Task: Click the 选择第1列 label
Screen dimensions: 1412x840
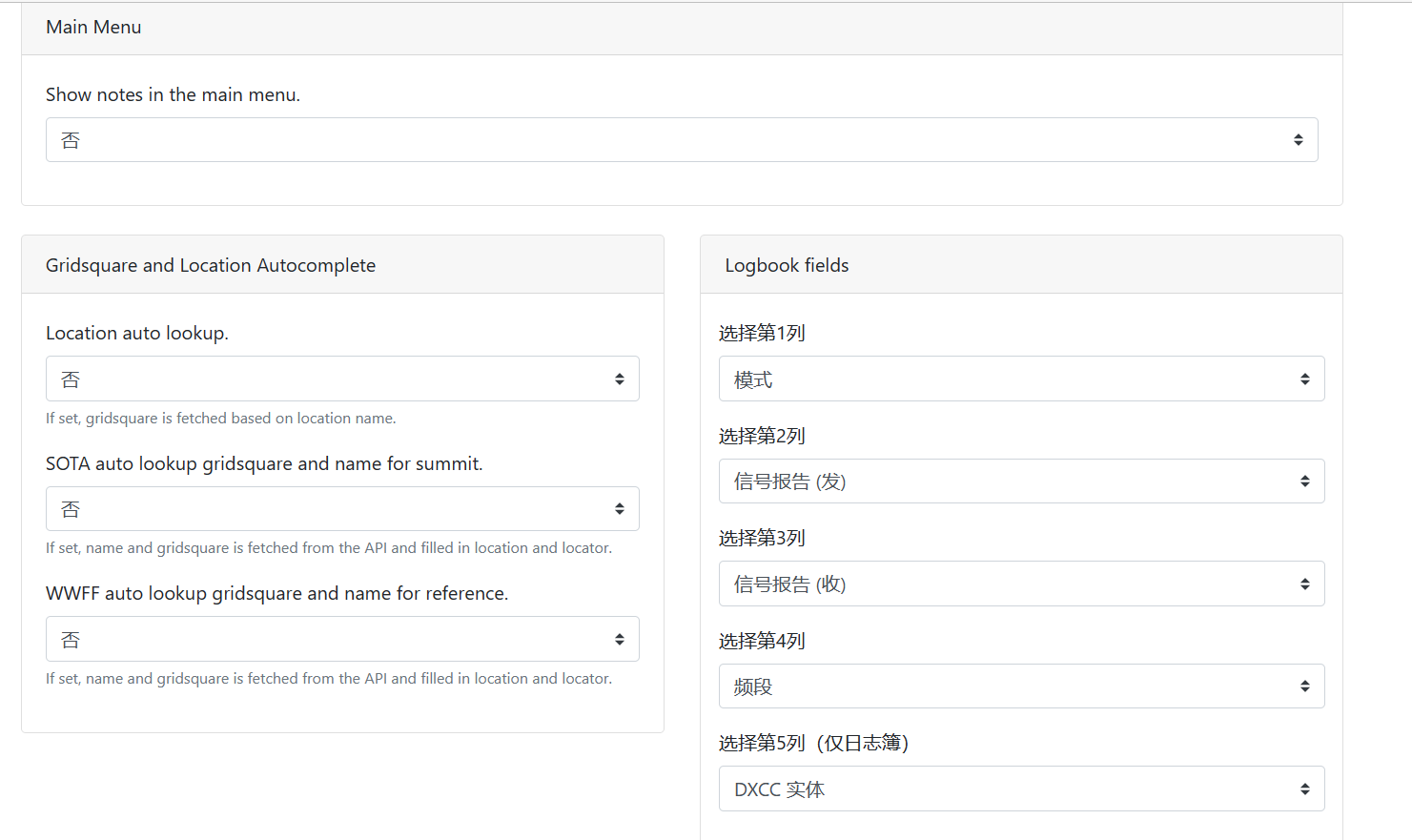Action: pyautogui.click(x=762, y=333)
